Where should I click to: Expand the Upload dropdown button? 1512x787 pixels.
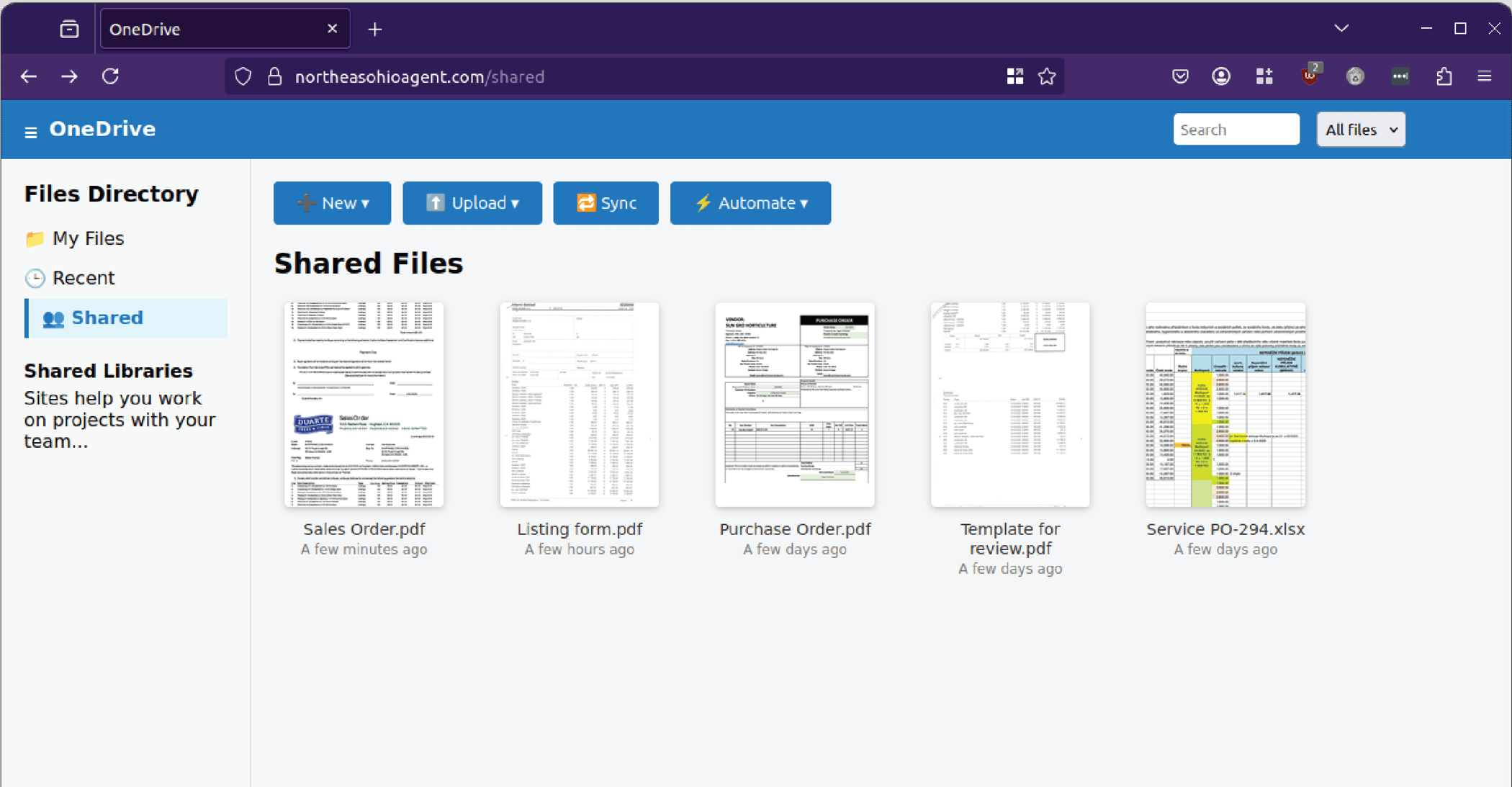(x=472, y=203)
